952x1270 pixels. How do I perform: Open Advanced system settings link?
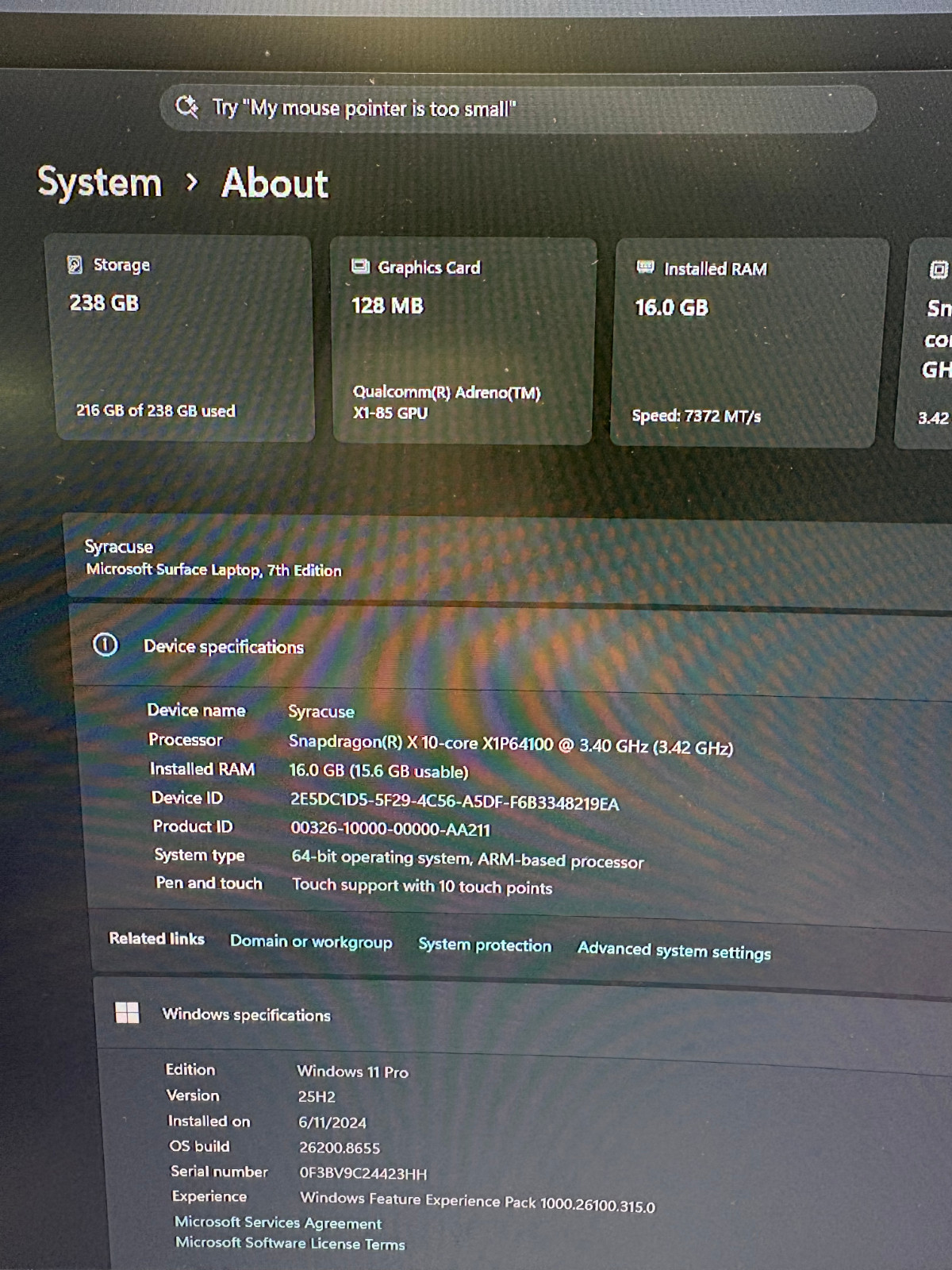tap(674, 950)
